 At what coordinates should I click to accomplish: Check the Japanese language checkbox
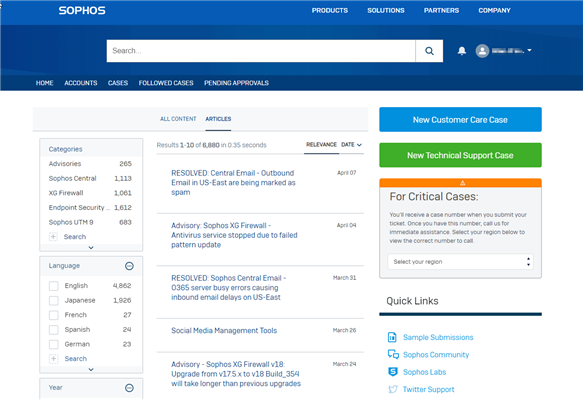pos(54,300)
